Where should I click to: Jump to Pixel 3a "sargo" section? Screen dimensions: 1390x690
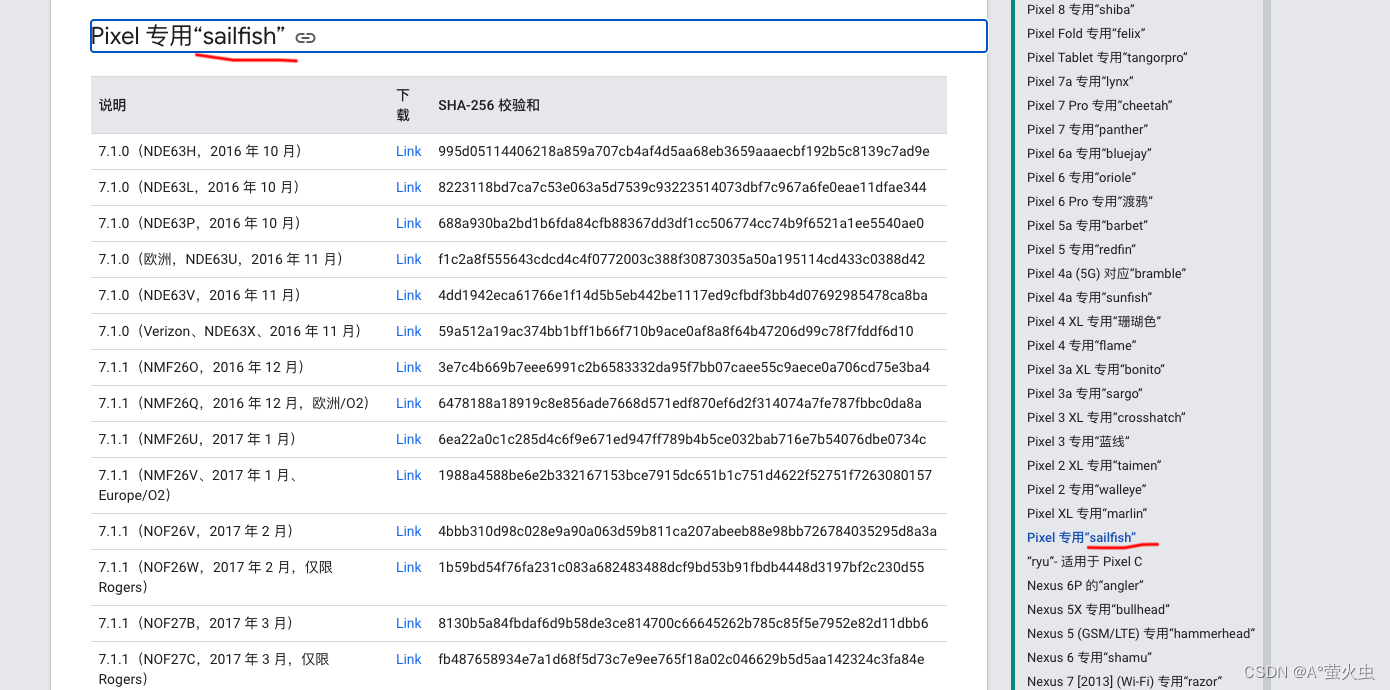click(x=1084, y=393)
